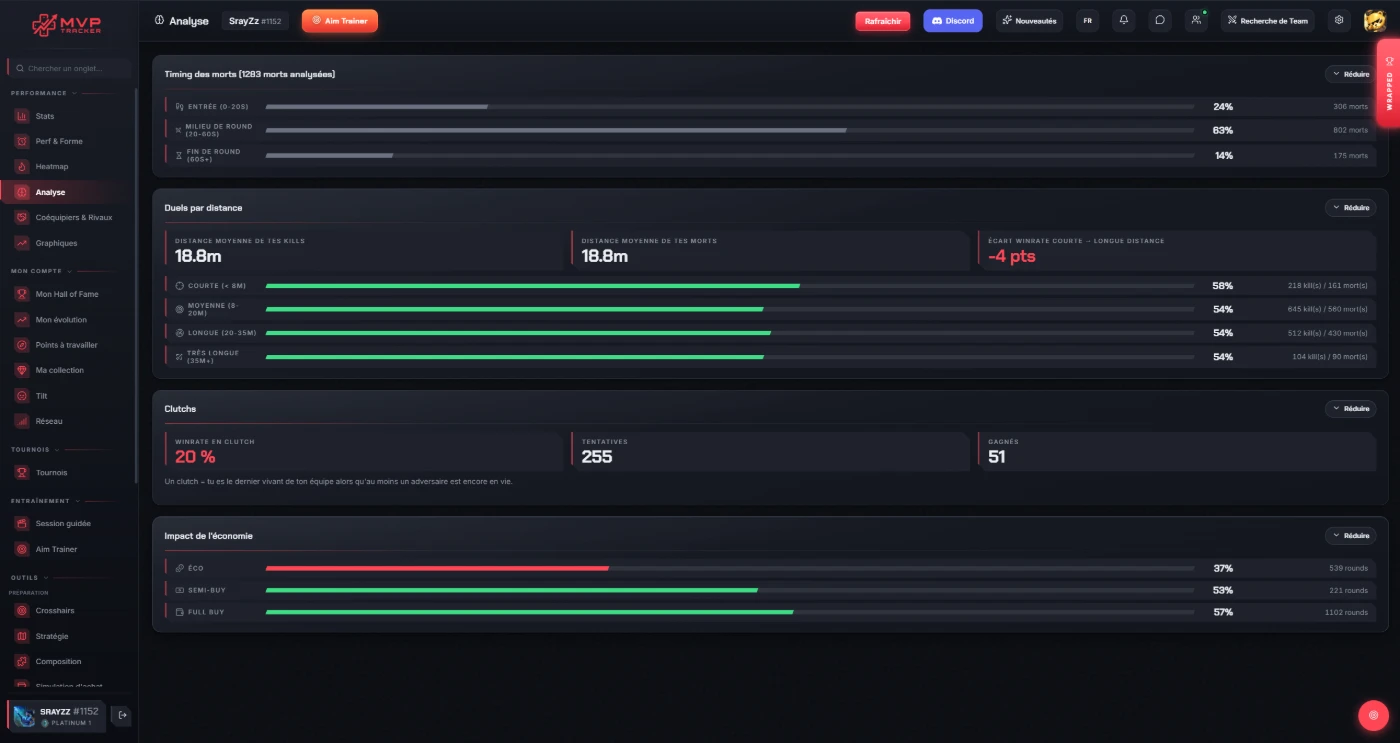Click the Ma collection gem icon
1400x743 pixels.
(22, 370)
